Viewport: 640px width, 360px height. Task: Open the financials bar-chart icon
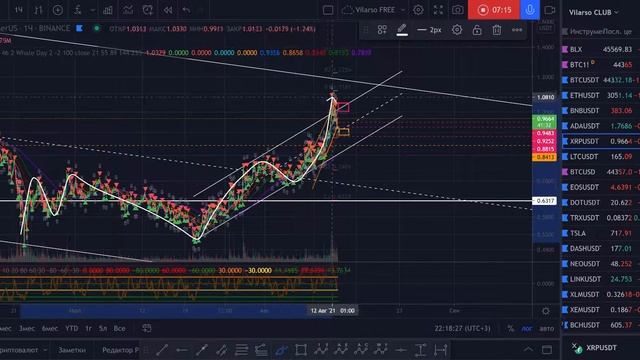pos(108,10)
